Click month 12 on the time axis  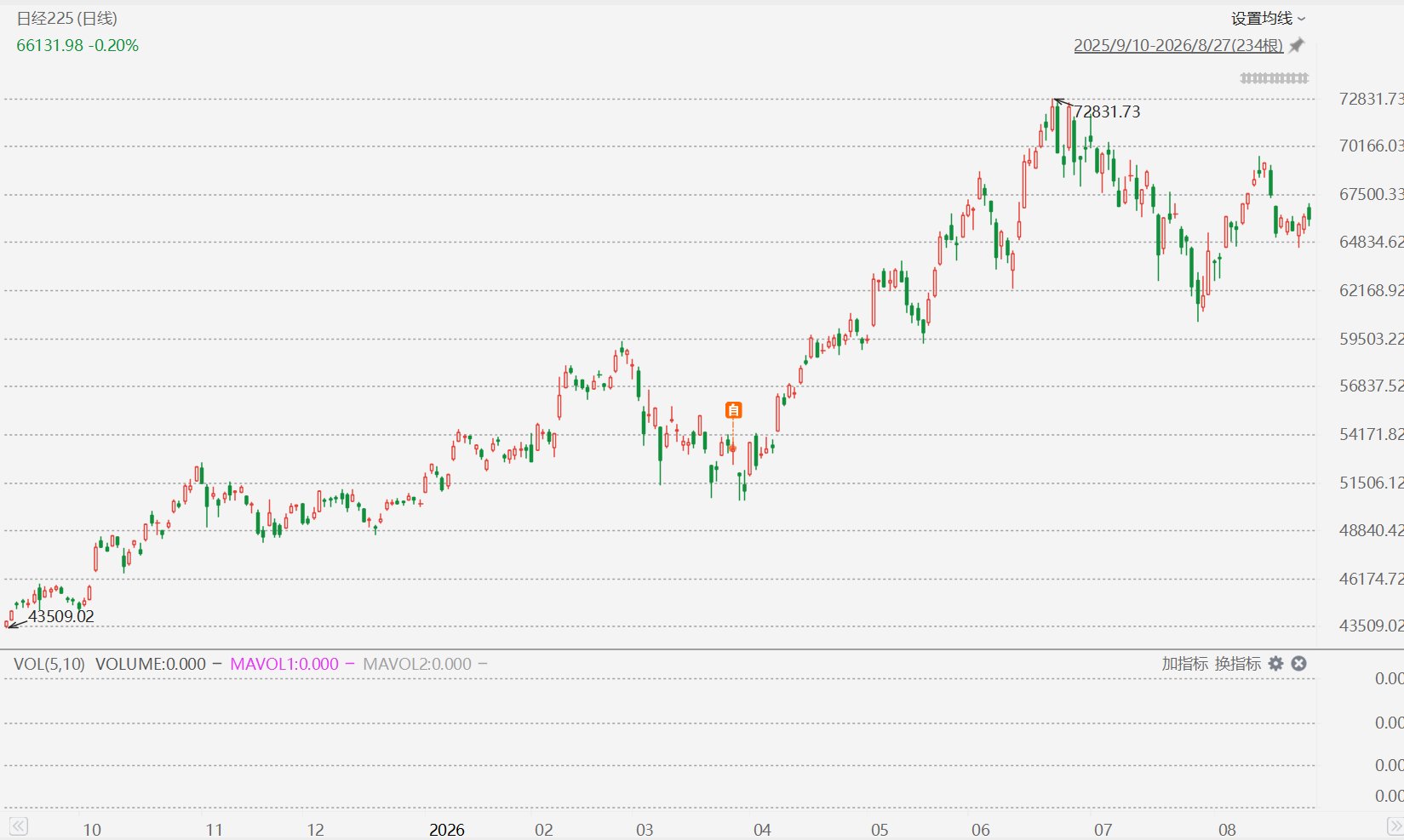point(315,830)
